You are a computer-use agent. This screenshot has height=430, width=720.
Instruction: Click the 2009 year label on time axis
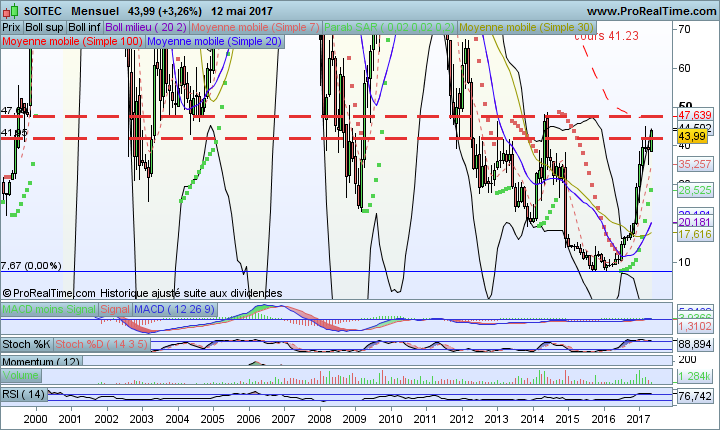click(355, 419)
